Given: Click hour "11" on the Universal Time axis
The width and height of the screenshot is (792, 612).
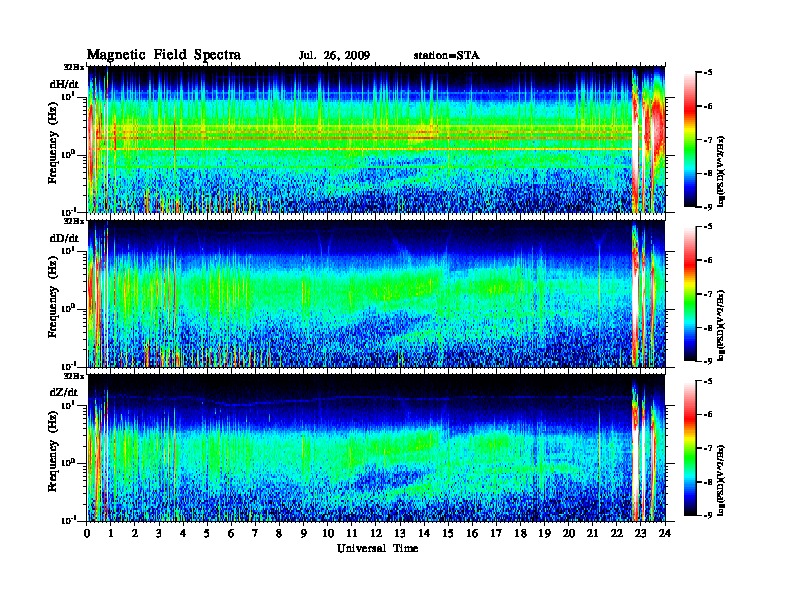Looking at the screenshot, I should tap(352, 533).
